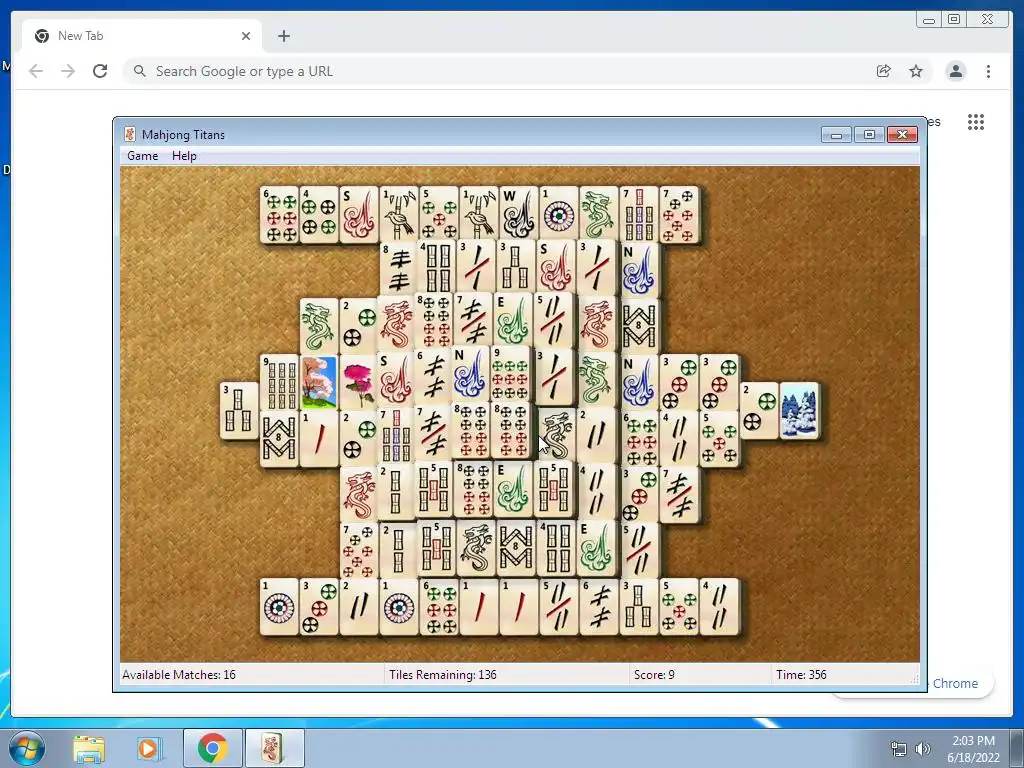This screenshot has height=768, width=1024.
Task: Open Windows Media Player from the taskbar
Action: [x=148, y=748]
